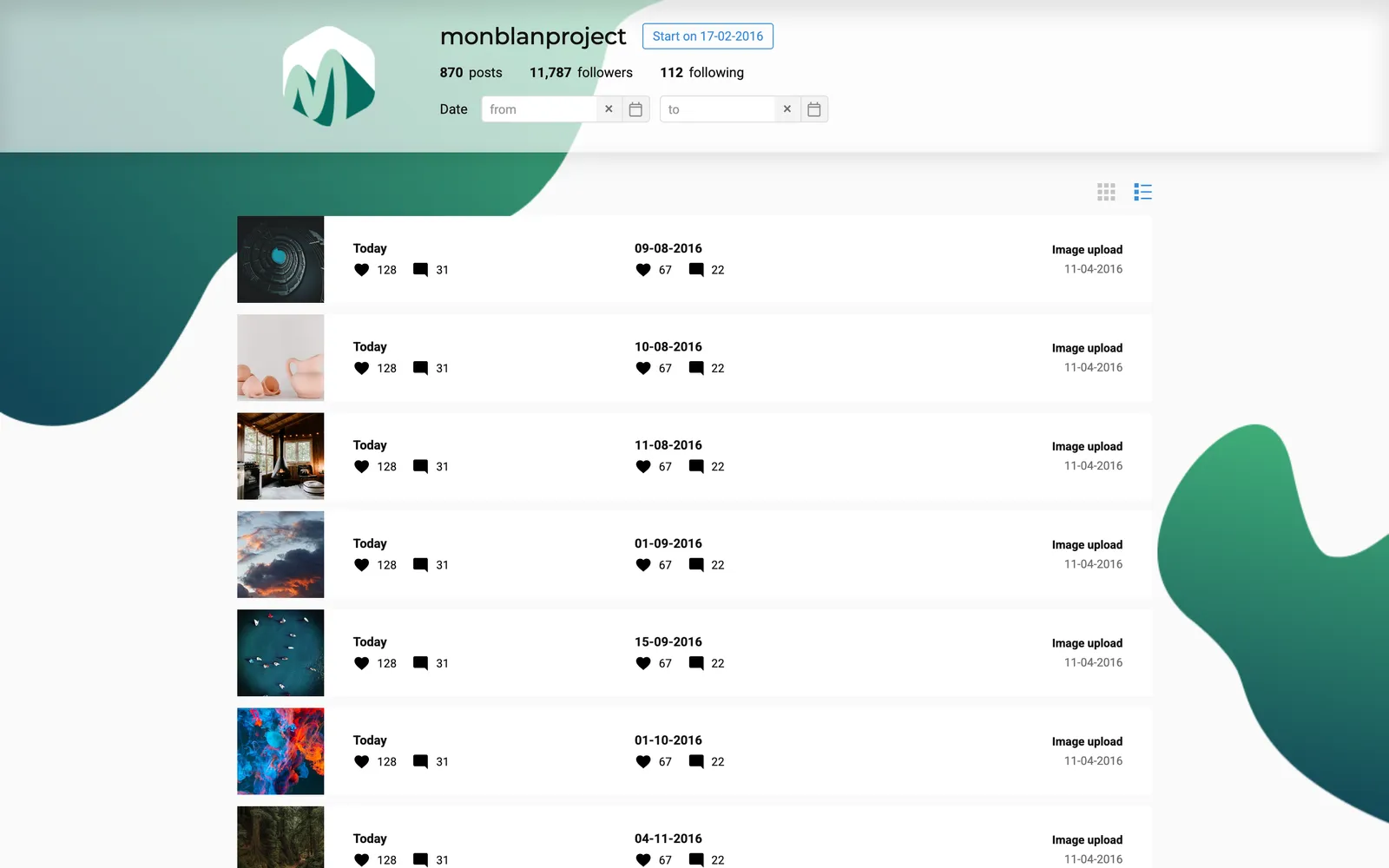Image resolution: width=1389 pixels, height=868 pixels.
Task: Open the sunset clouds thumbnail
Action: click(x=280, y=555)
